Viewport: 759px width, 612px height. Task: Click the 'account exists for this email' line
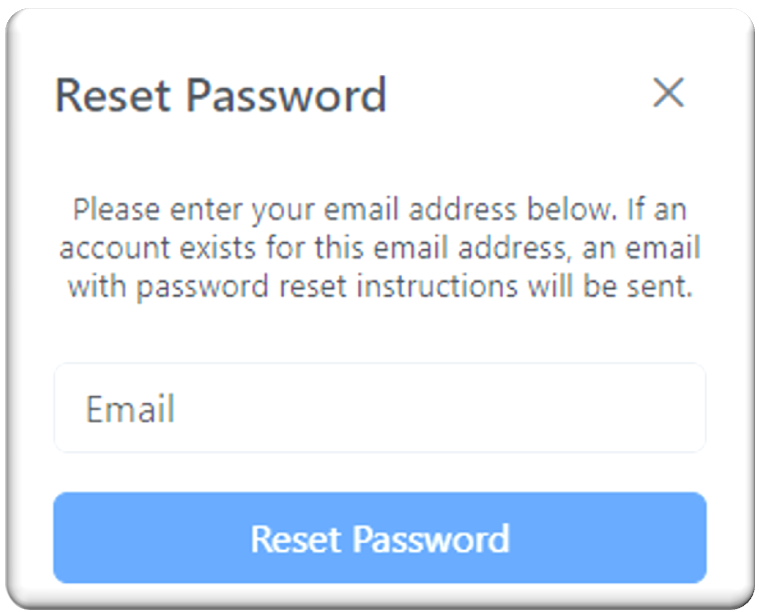[x=380, y=248]
